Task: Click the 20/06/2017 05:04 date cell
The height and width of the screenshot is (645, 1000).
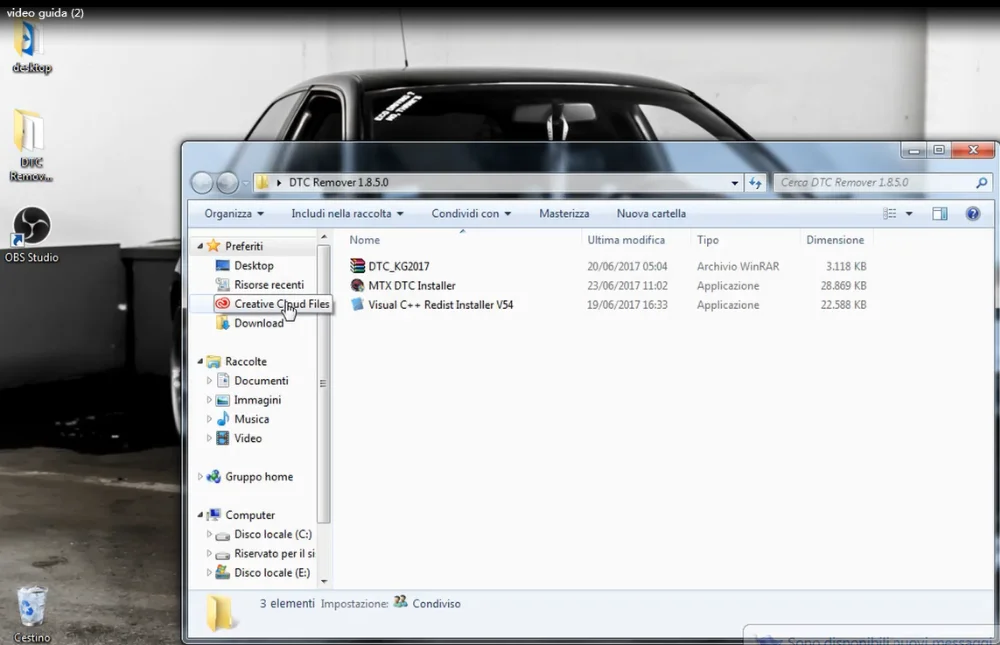Action: 627,266
